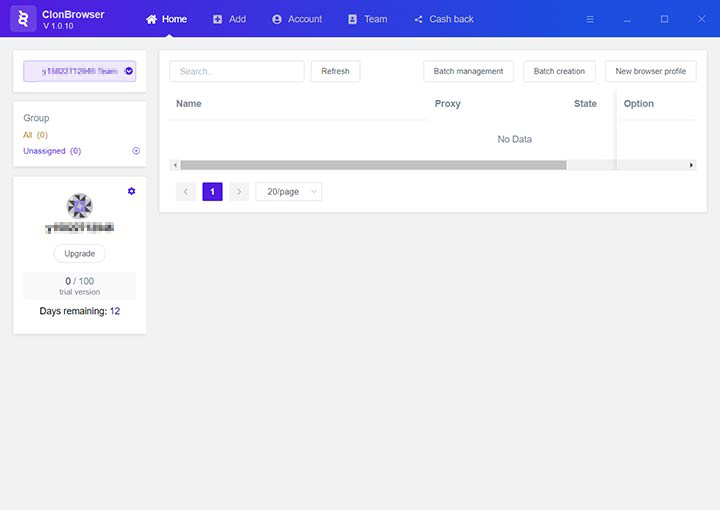This screenshot has height=510, width=720.
Task: Open the hamburger menu icon in title bar
Action: coord(590,19)
